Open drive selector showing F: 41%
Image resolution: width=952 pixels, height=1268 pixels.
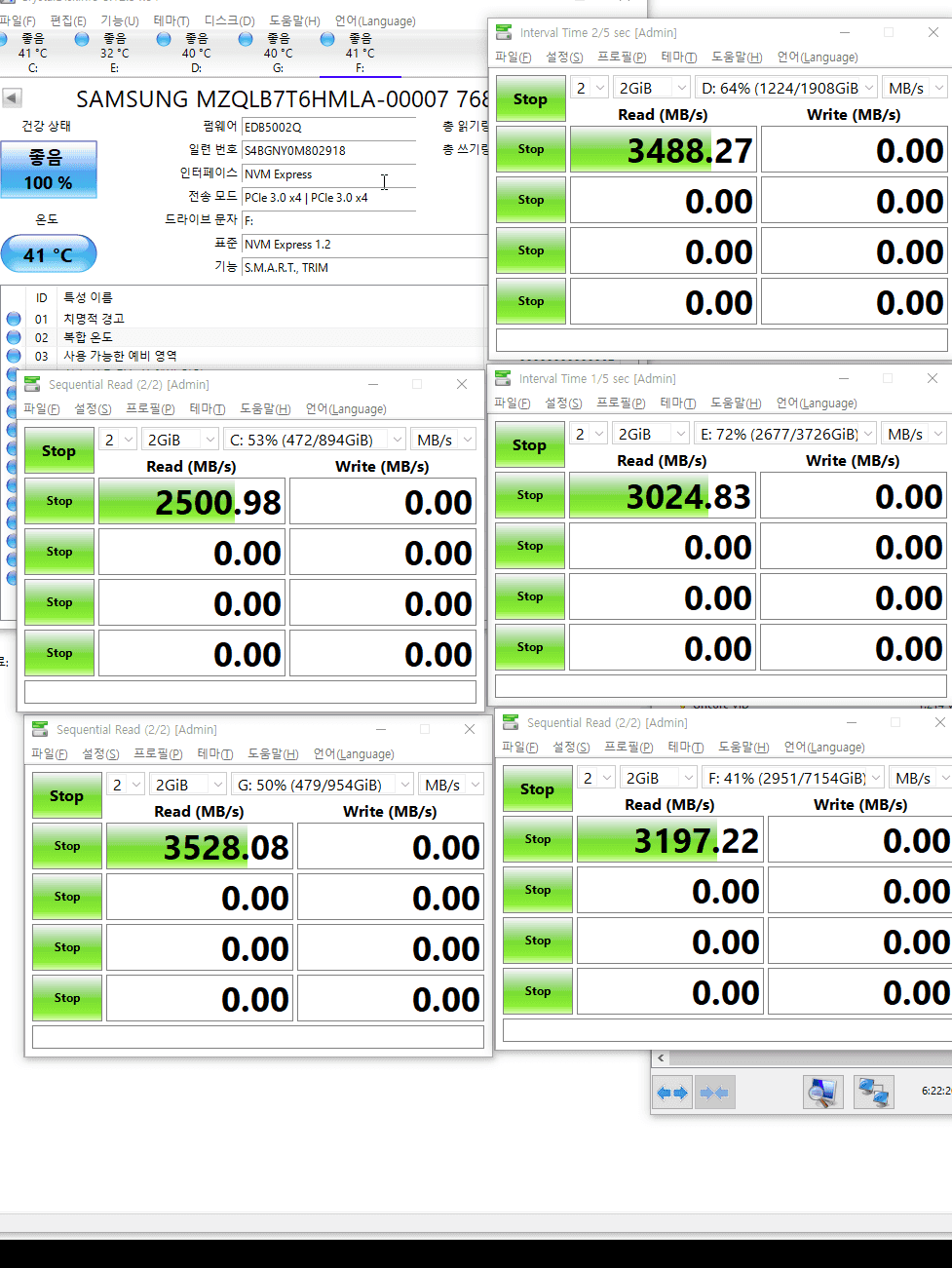[x=794, y=778]
